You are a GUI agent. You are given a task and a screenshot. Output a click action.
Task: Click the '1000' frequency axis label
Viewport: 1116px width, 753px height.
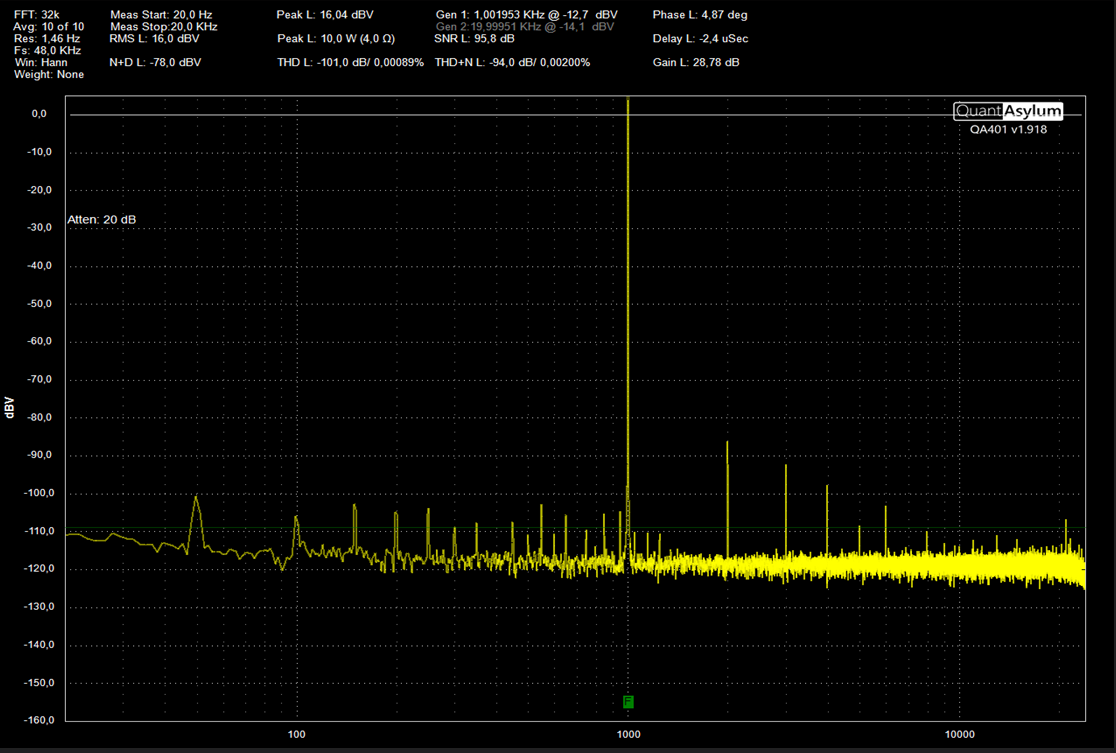(x=628, y=734)
